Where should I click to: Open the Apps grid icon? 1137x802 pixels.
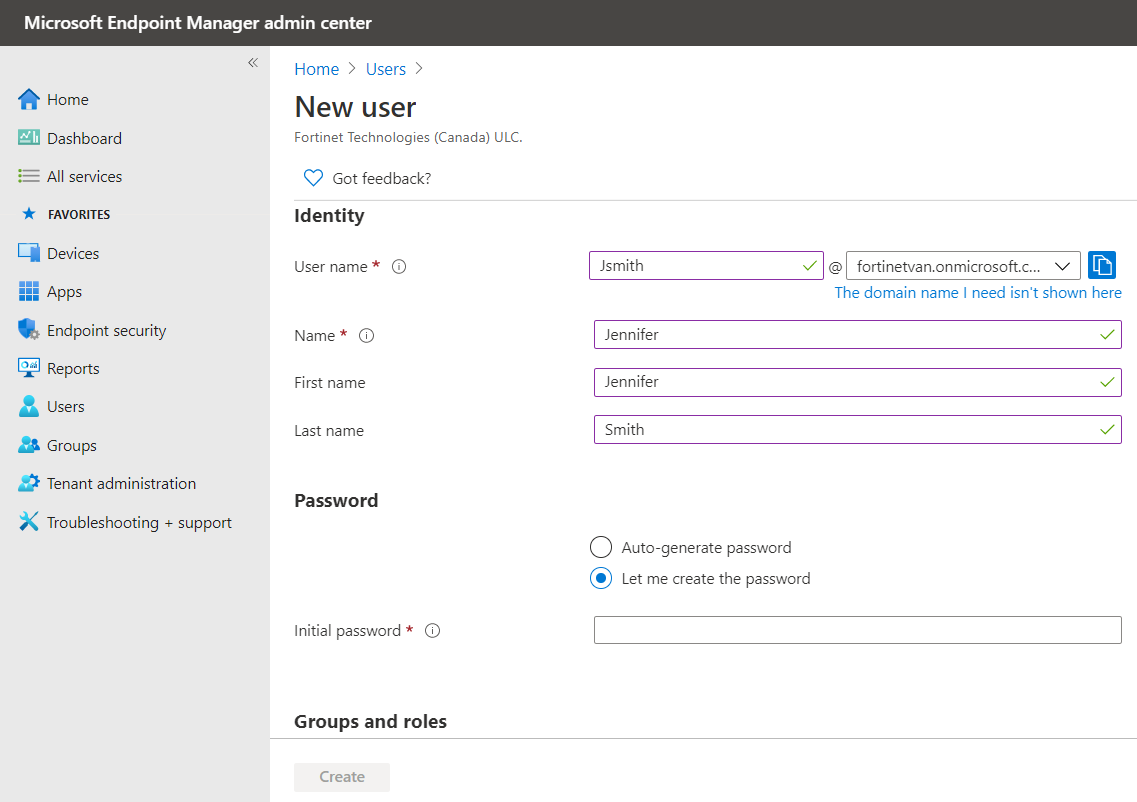click(28, 292)
